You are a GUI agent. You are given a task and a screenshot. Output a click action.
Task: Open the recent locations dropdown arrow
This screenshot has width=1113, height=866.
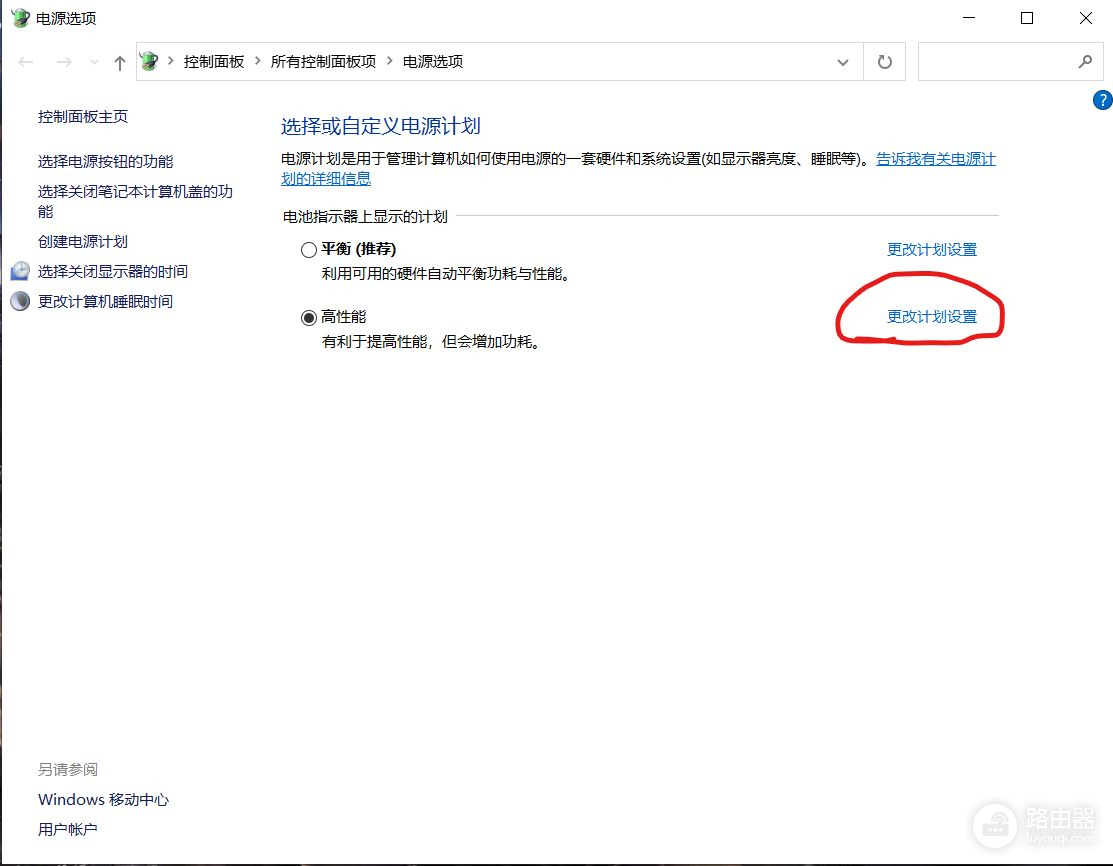pyautogui.click(x=95, y=62)
